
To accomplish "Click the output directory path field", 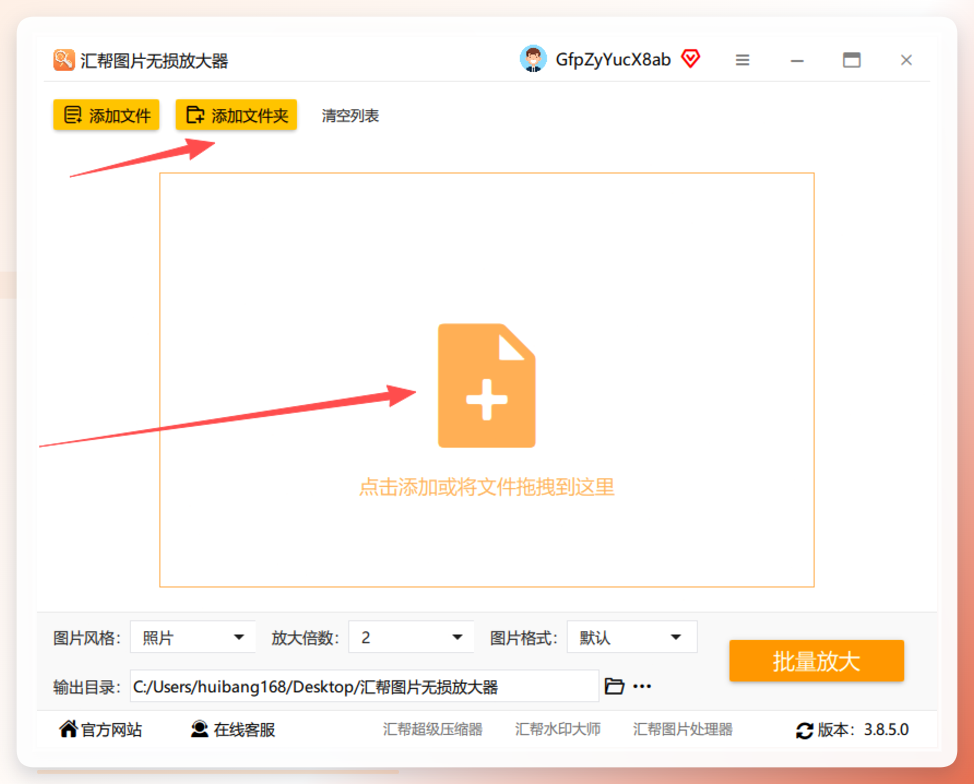I will 364,686.
